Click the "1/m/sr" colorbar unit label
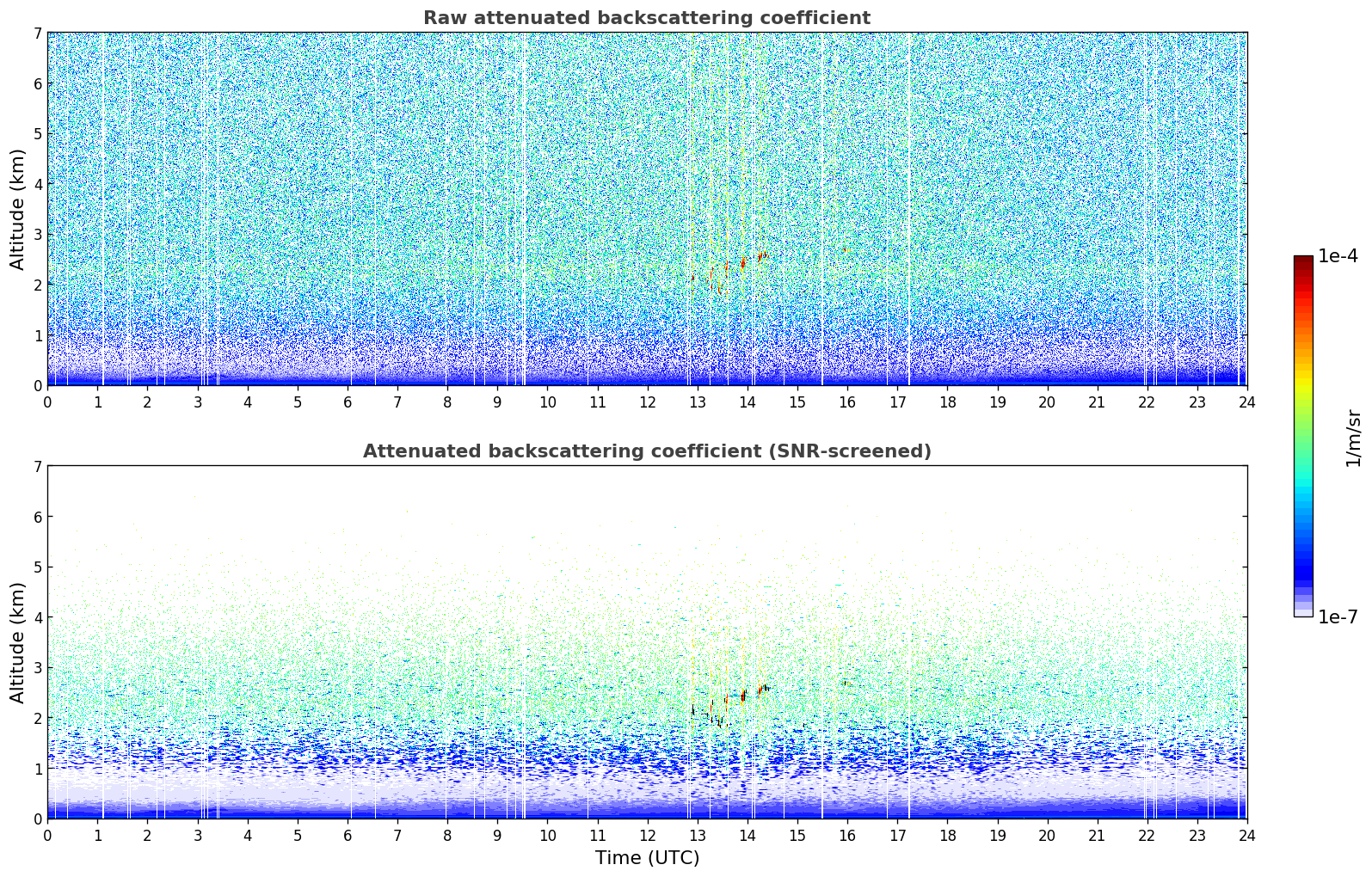The height and width of the screenshot is (877, 1372). [1353, 438]
